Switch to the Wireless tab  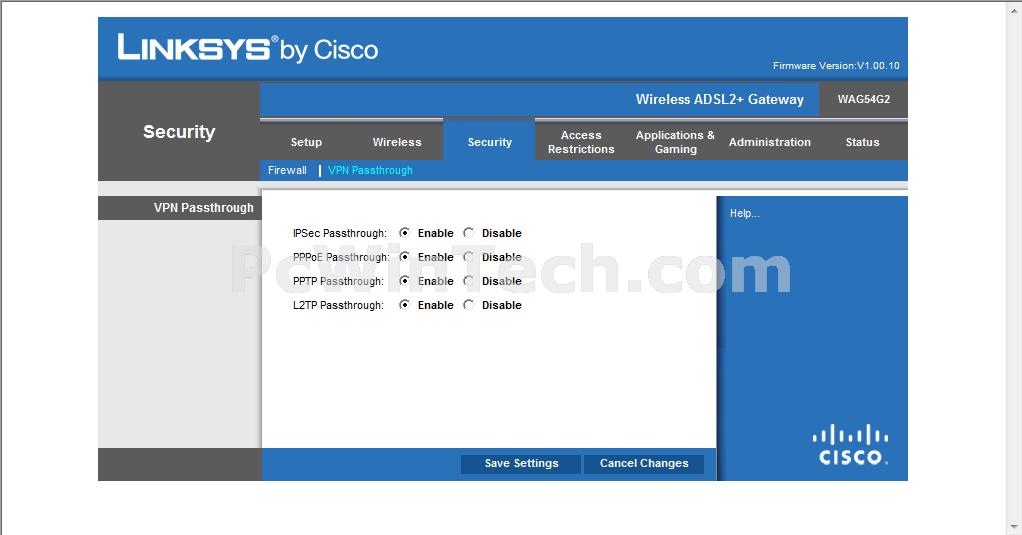click(397, 142)
